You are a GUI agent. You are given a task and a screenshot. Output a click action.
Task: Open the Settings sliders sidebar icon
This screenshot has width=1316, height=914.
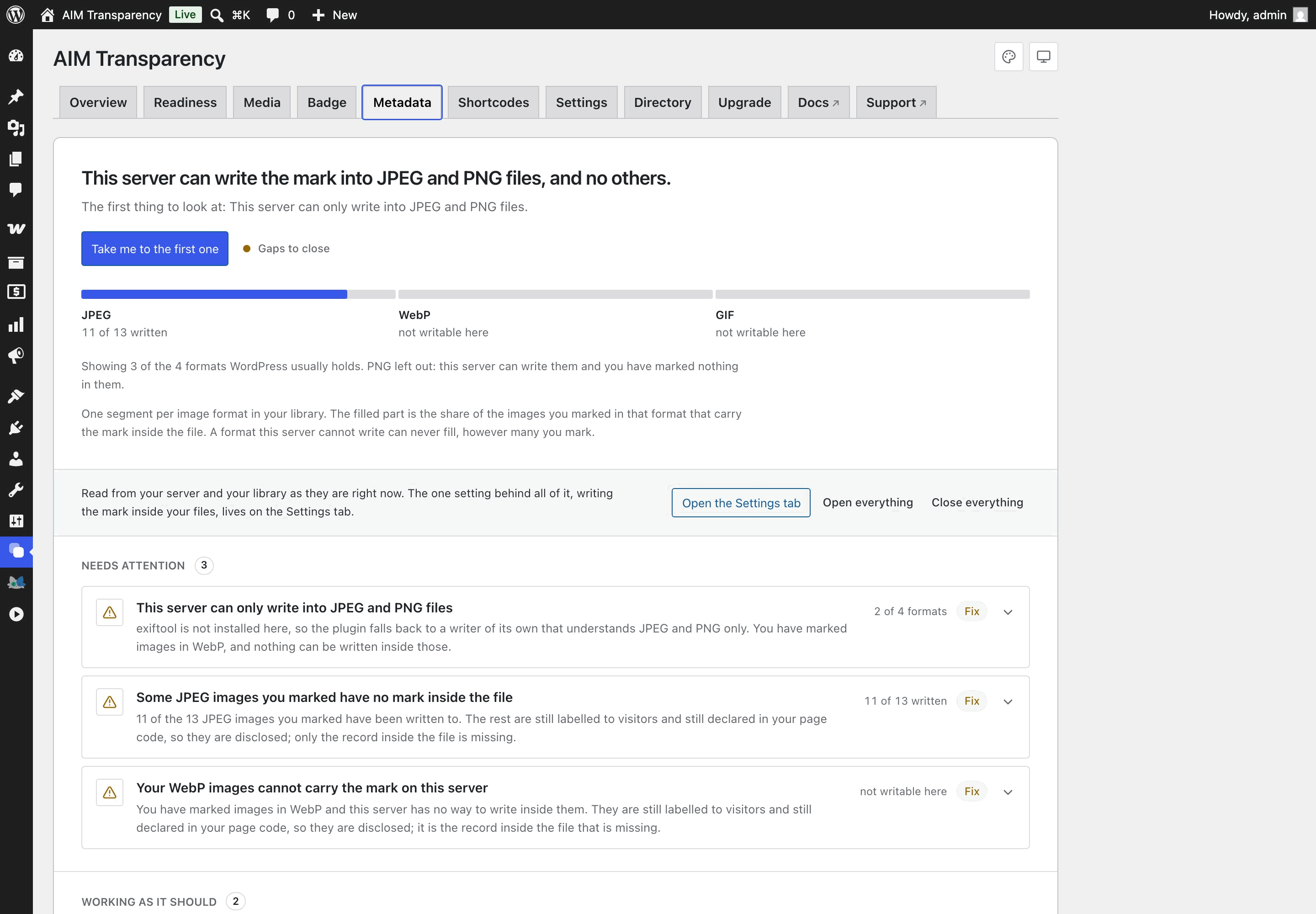click(16, 521)
